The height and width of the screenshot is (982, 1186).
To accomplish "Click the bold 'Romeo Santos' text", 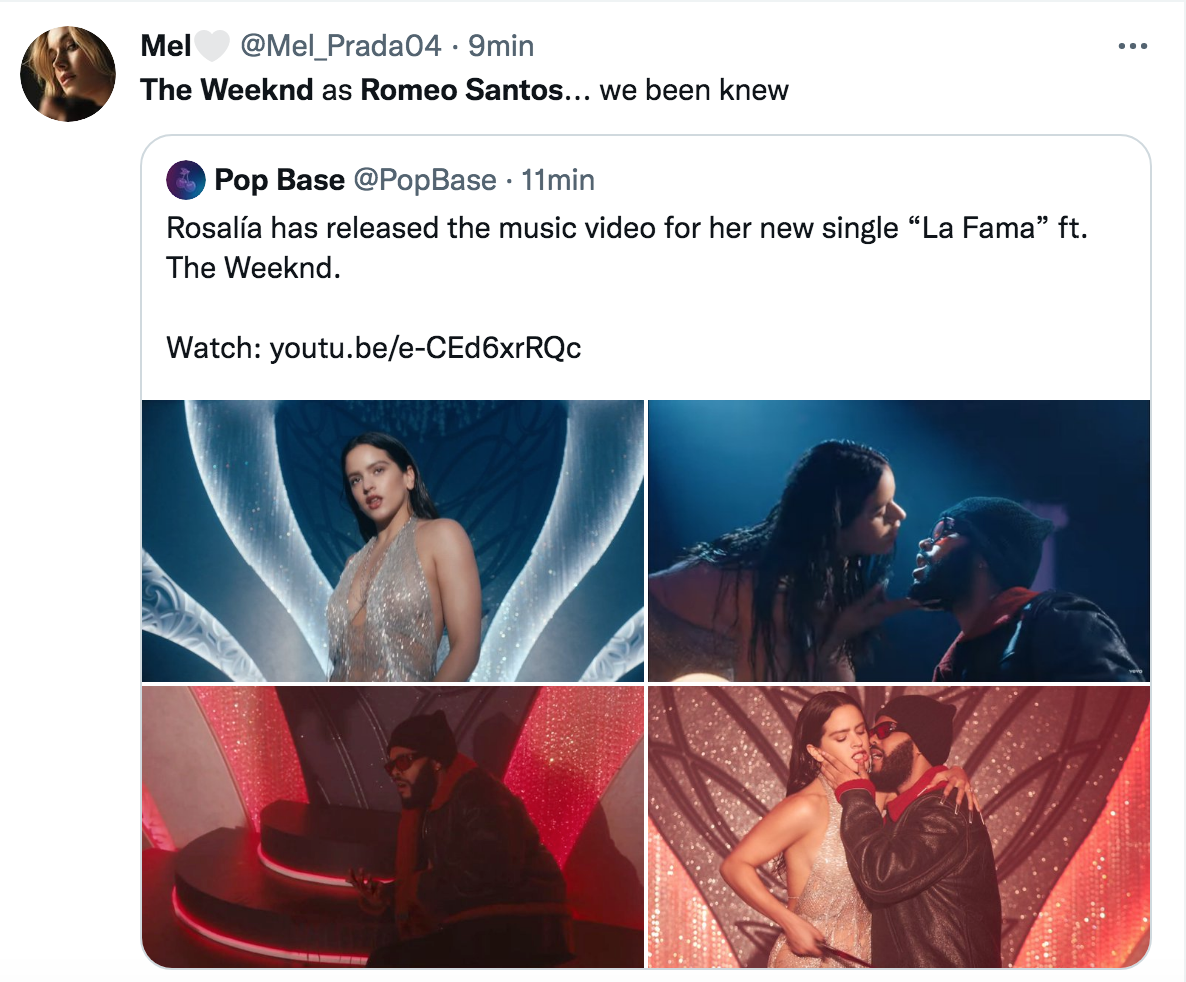I will (x=462, y=90).
